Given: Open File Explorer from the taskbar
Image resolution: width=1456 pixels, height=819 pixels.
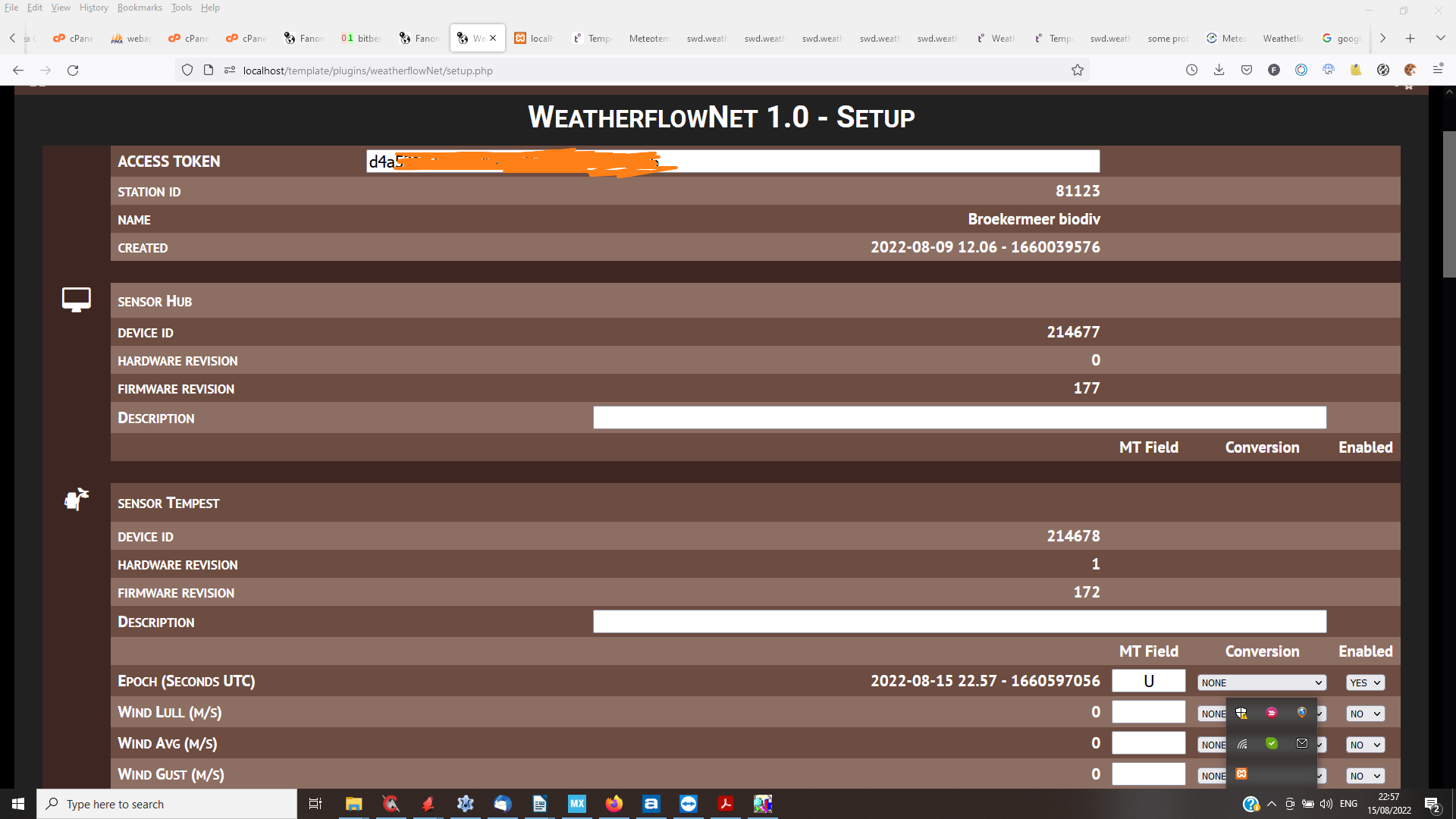Looking at the screenshot, I should [x=354, y=804].
